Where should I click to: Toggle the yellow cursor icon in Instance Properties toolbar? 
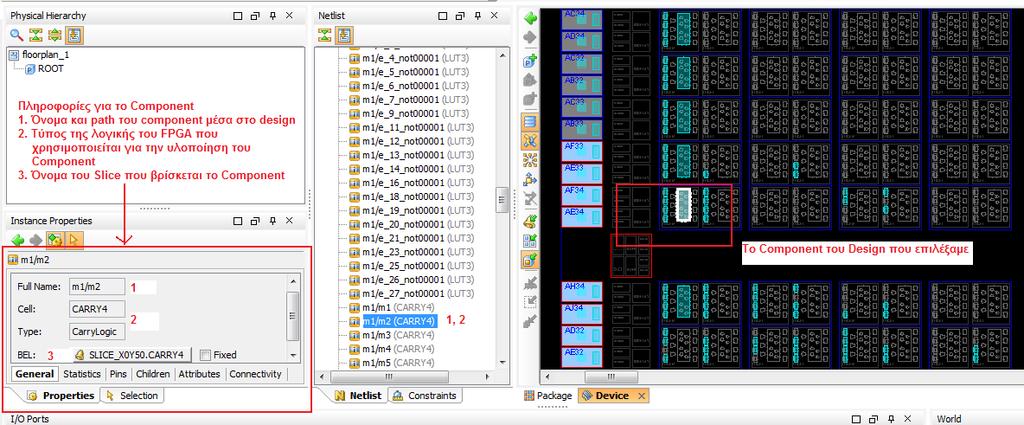click(74, 240)
